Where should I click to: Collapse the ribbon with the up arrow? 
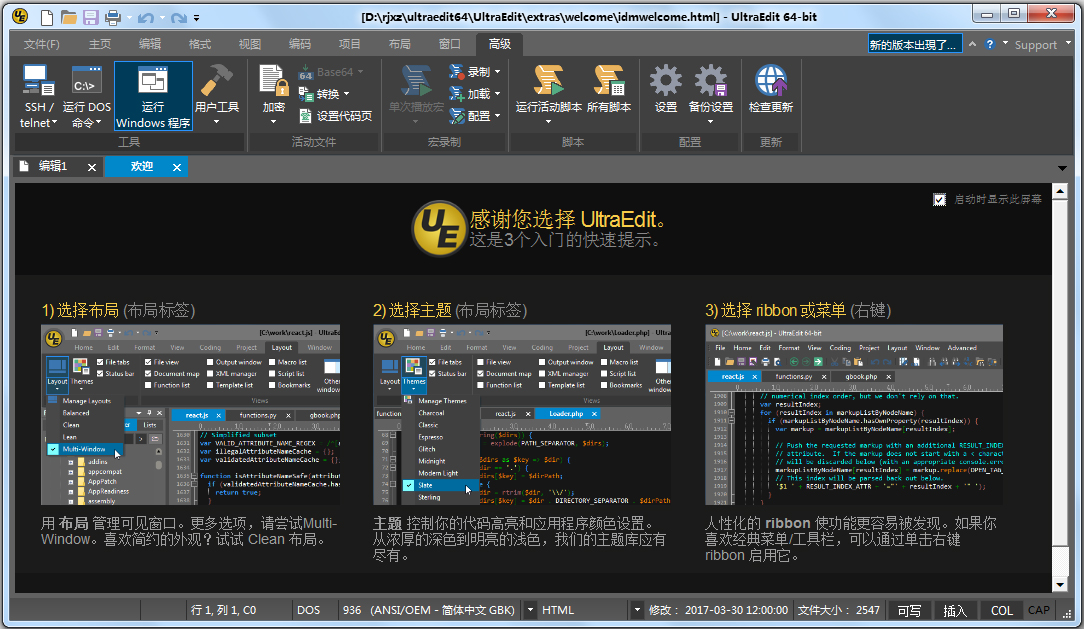973,44
